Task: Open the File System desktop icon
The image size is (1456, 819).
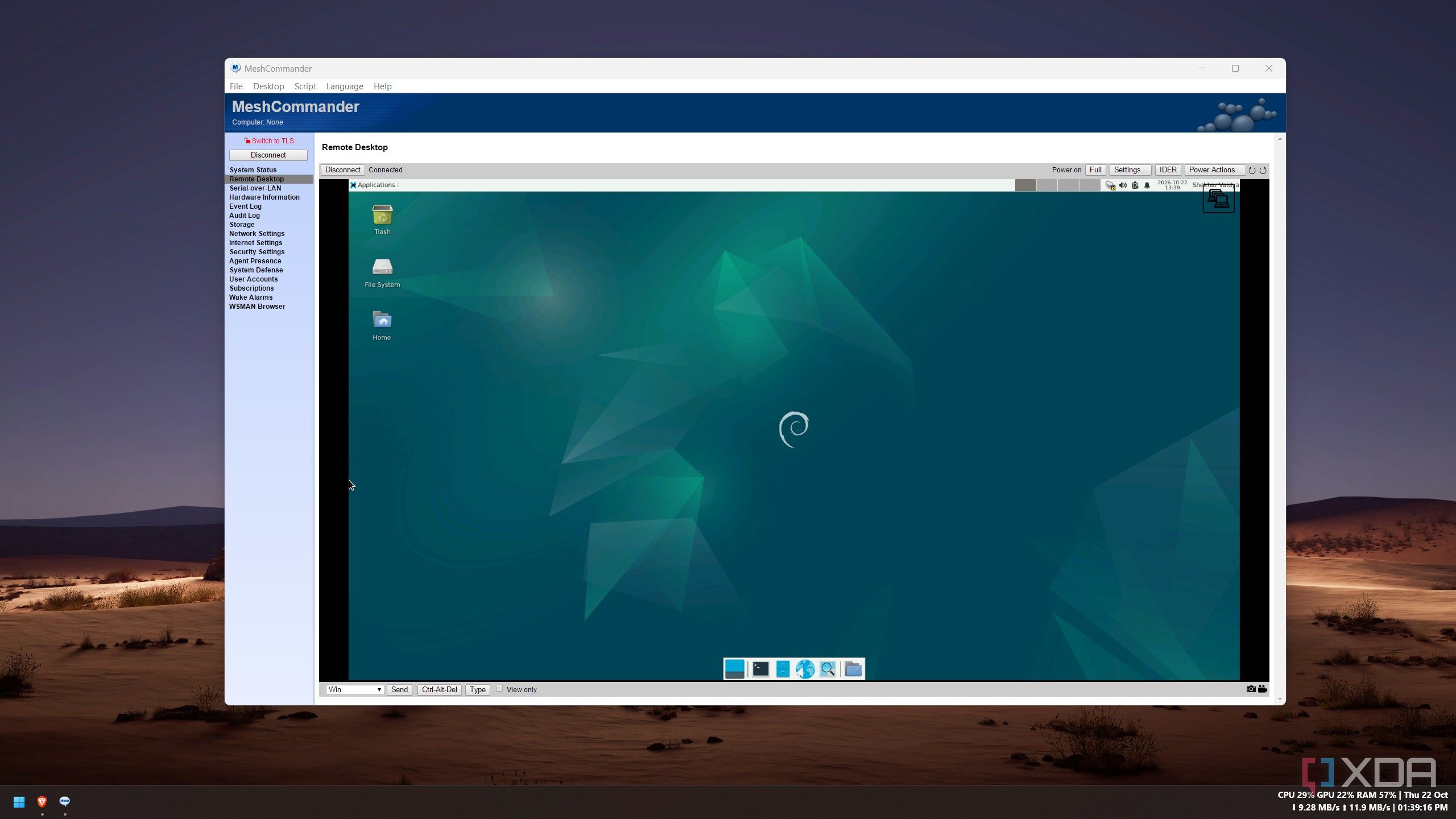Action: tap(382, 272)
